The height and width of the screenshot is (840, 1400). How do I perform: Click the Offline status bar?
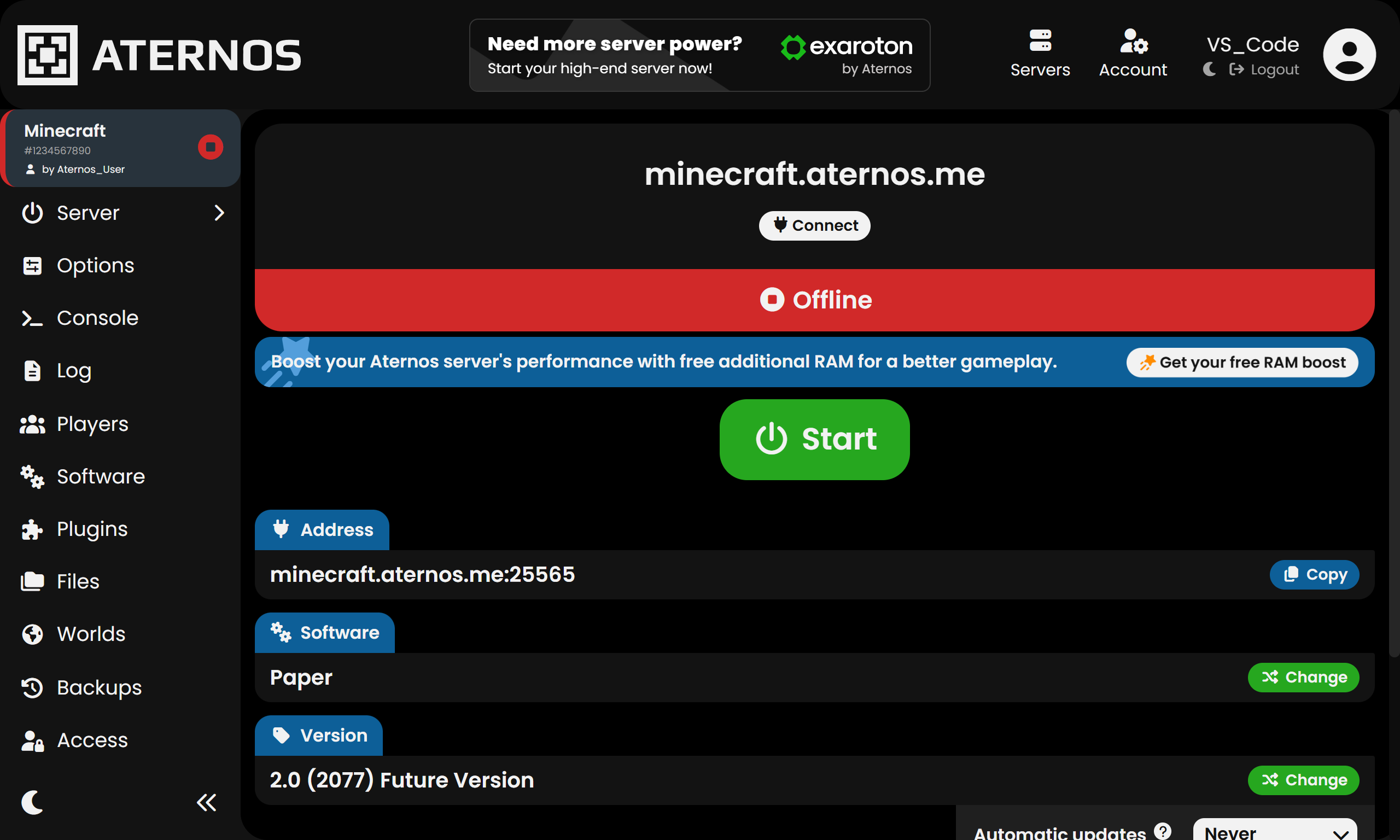(x=814, y=300)
